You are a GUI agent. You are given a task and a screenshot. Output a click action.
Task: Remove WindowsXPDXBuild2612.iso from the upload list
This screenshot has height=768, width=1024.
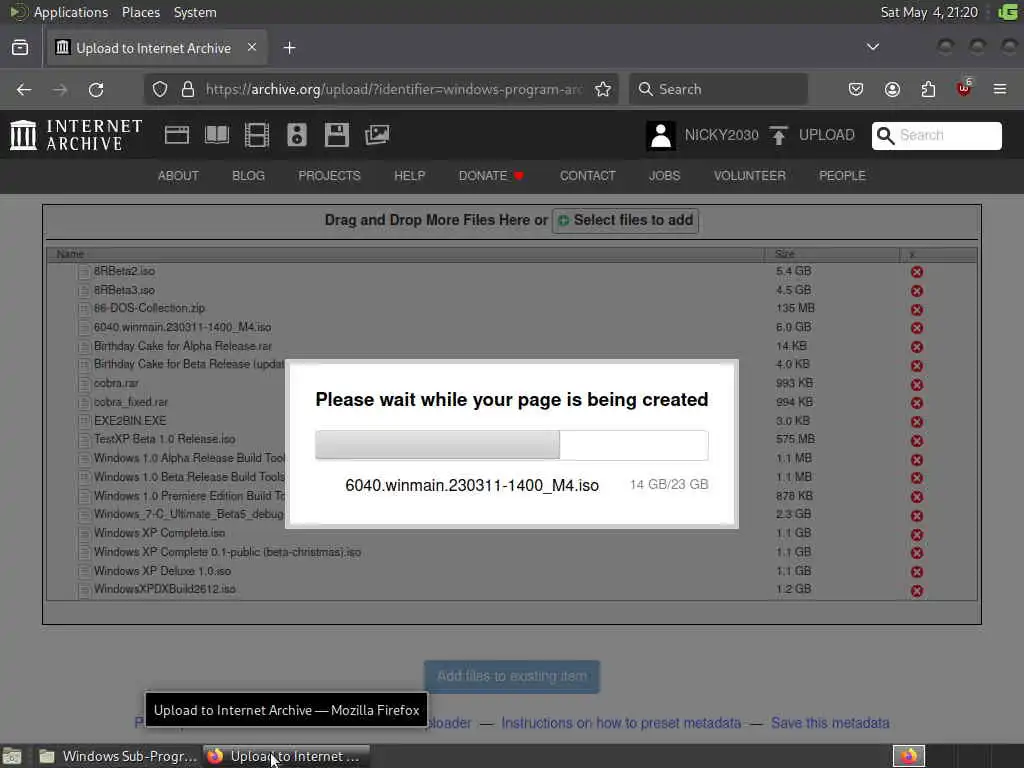point(917,590)
